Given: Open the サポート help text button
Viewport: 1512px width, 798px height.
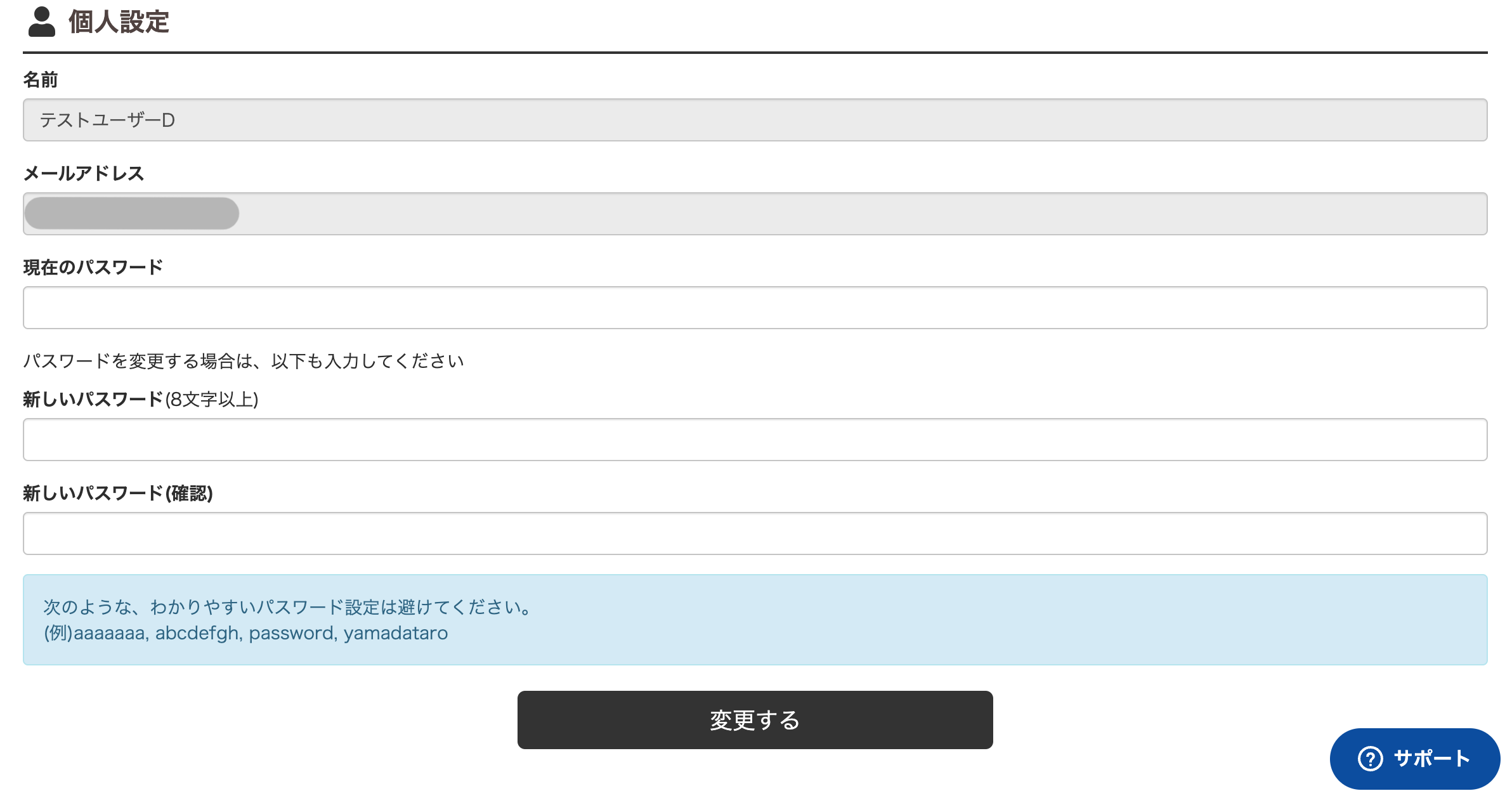Looking at the screenshot, I should [x=1415, y=759].
